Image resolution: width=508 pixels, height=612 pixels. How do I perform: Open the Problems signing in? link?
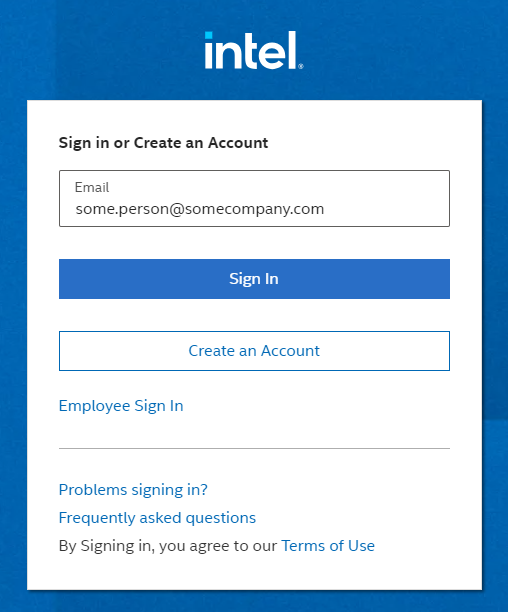tap(133, 490)
